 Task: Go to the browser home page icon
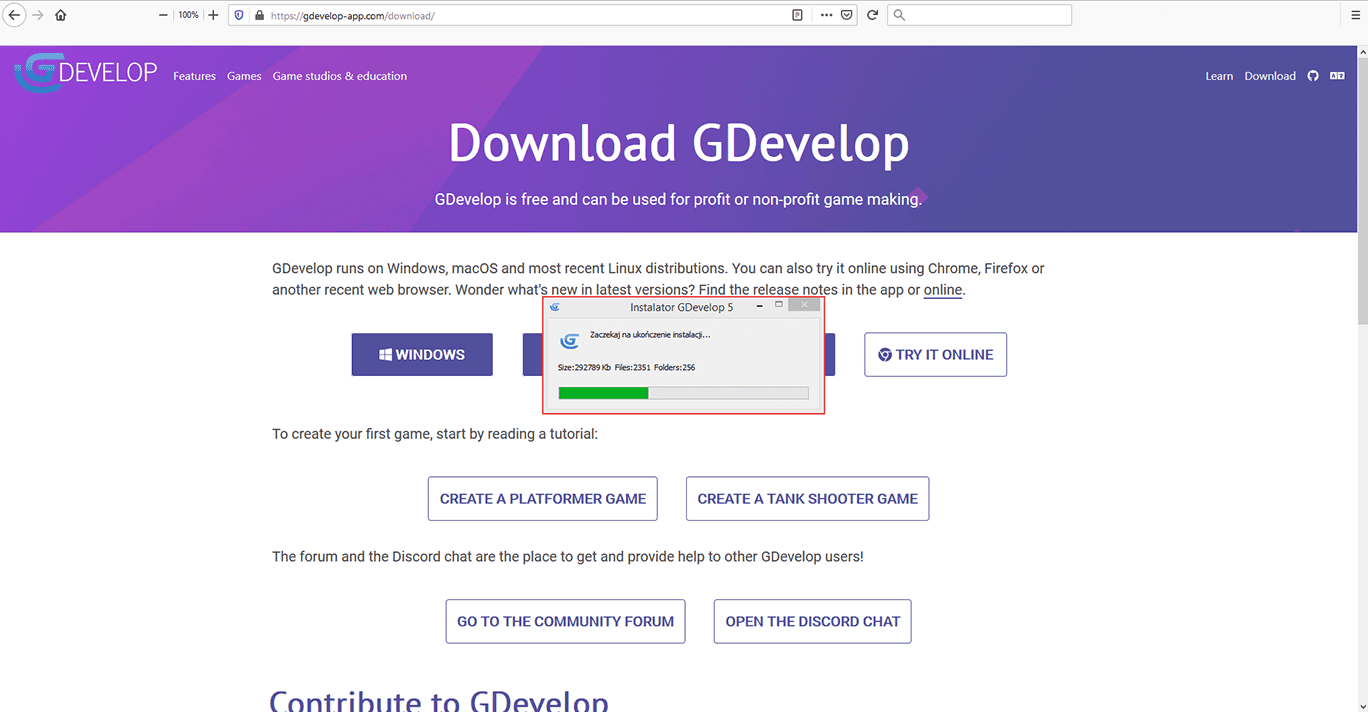click(61, 15)
